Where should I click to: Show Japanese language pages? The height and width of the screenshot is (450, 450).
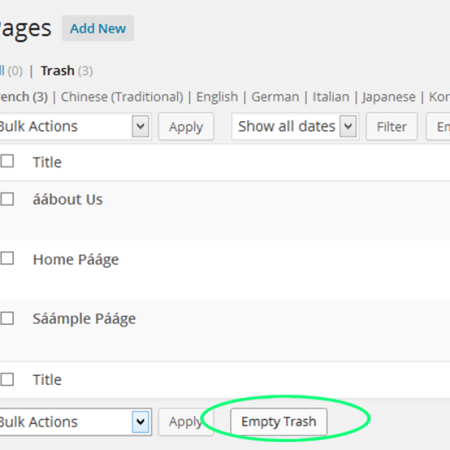click(389, 97)
